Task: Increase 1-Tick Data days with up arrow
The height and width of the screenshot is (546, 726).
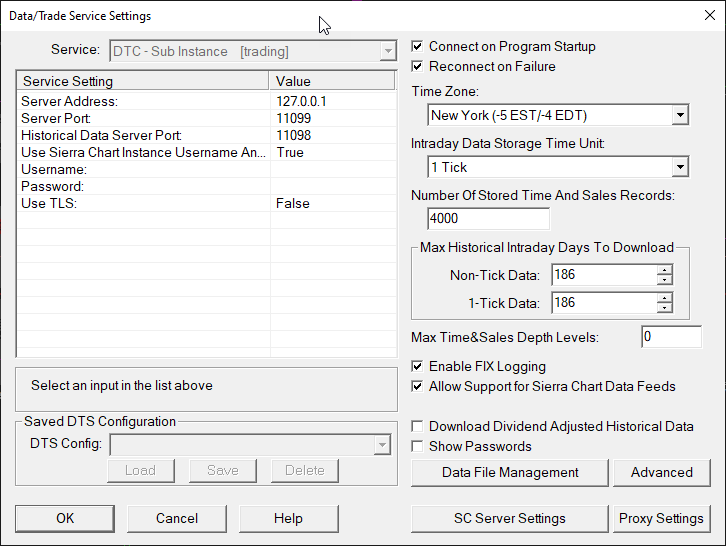Action: [664, 298]
